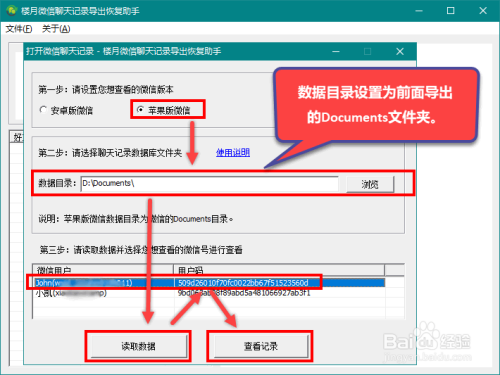Maximize the main 楼月 application window
This screenshot has height=375, width=500.
pos(451,11)
